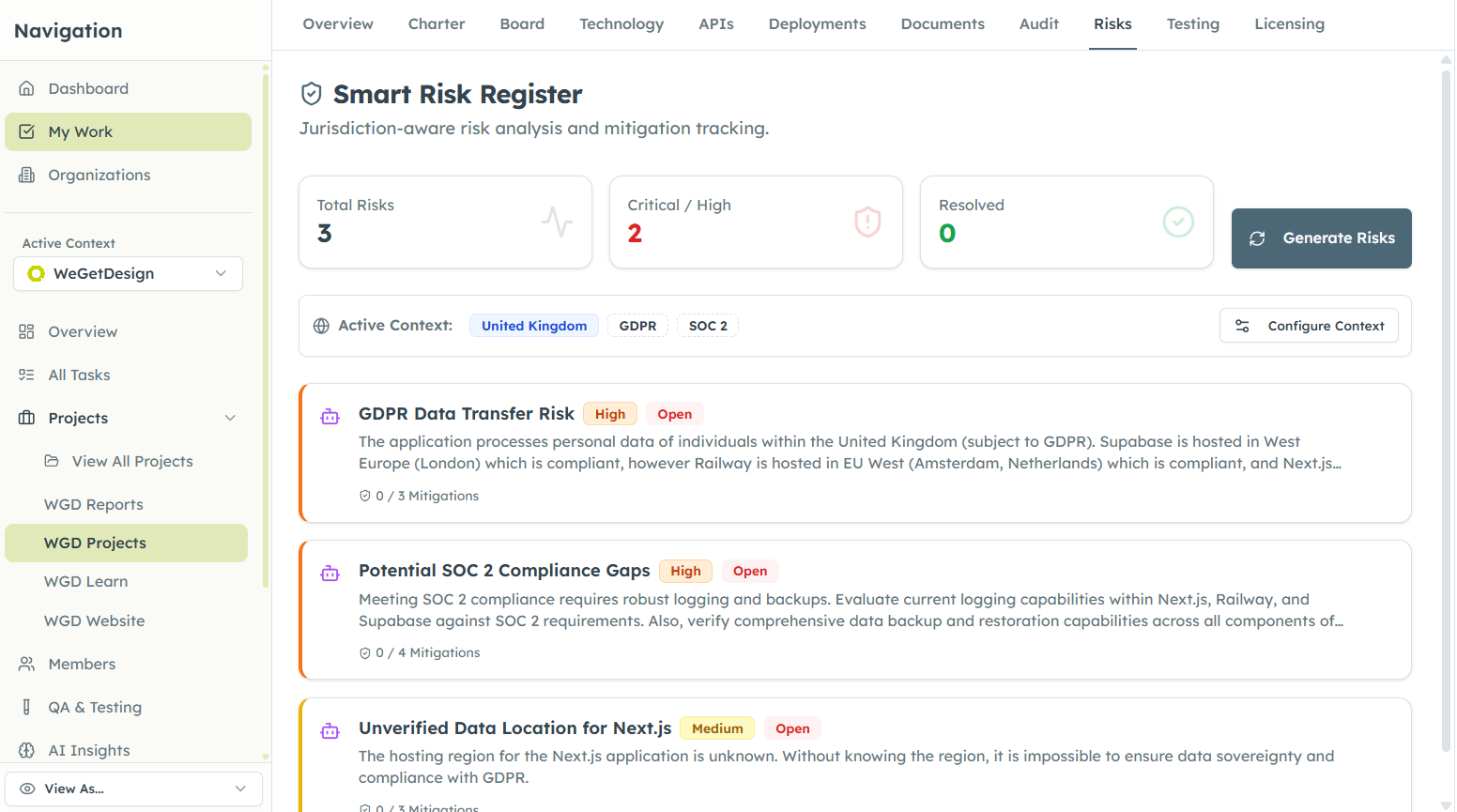Open the View As dropdown
The image size is (1457, 812).
133,789
